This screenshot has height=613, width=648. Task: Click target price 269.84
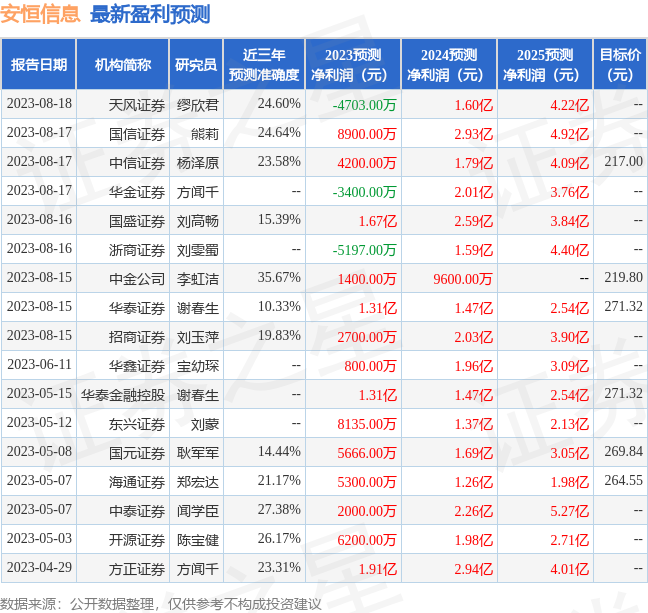click(624, 451)
